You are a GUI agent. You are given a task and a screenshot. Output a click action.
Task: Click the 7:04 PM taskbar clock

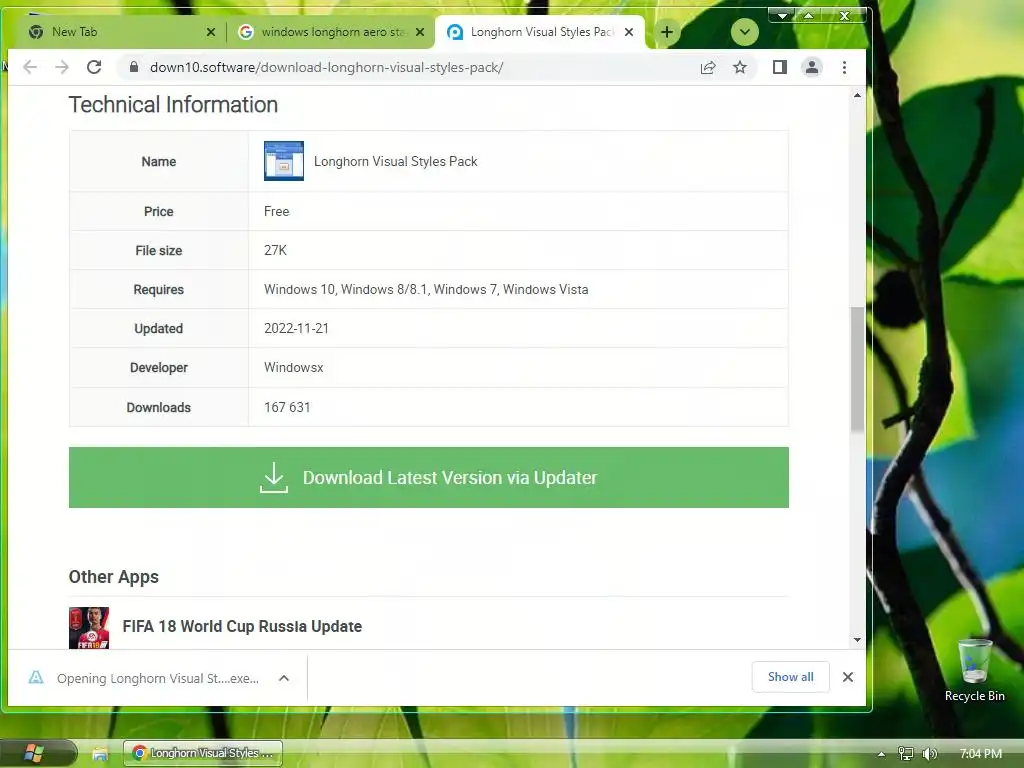coord(981,754)
